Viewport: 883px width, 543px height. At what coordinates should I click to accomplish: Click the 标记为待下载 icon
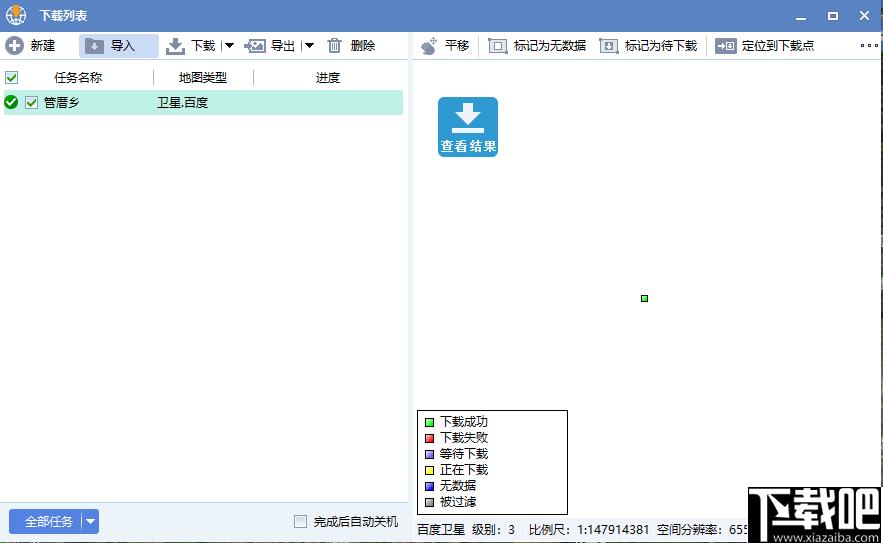click(x=609, y=46)
